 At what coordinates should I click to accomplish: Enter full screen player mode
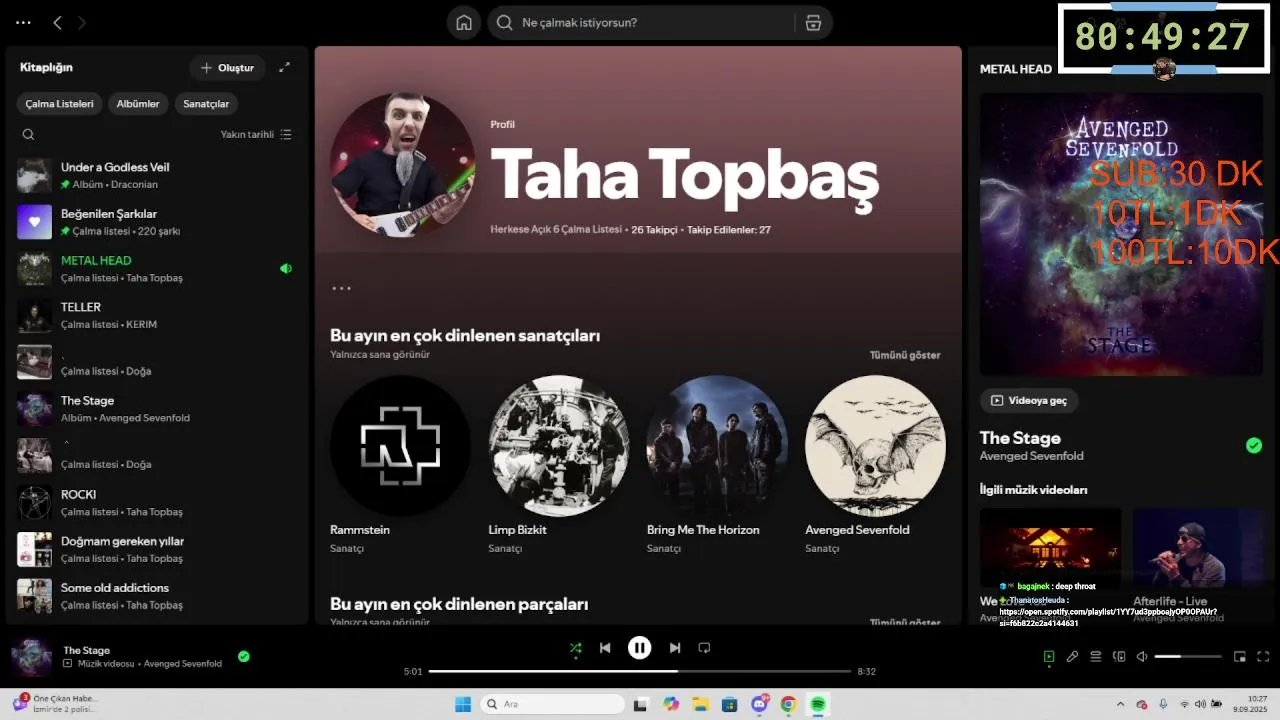click(x=1263, y=657)
